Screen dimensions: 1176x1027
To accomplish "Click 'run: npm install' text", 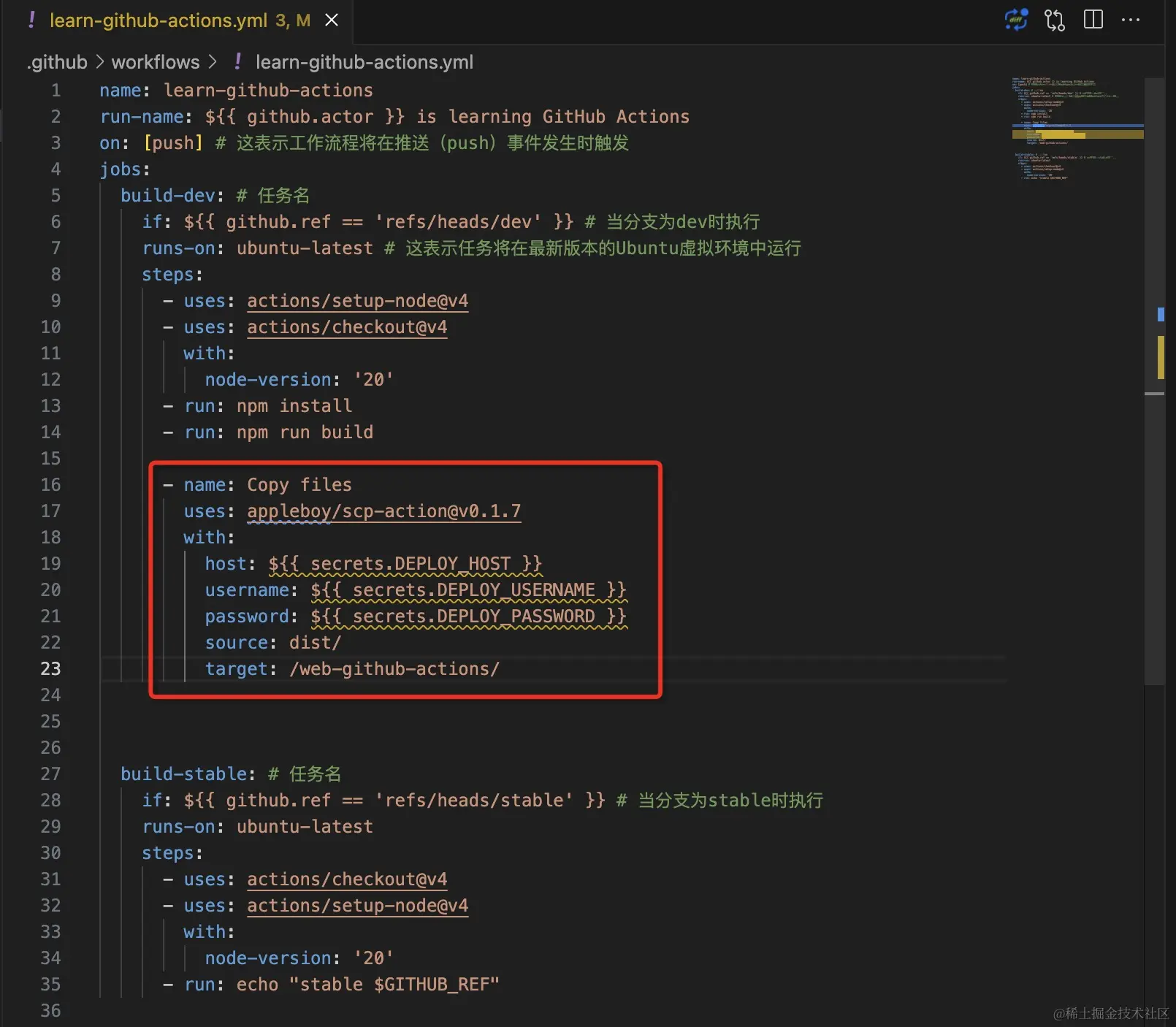I will tap(268, 406).
